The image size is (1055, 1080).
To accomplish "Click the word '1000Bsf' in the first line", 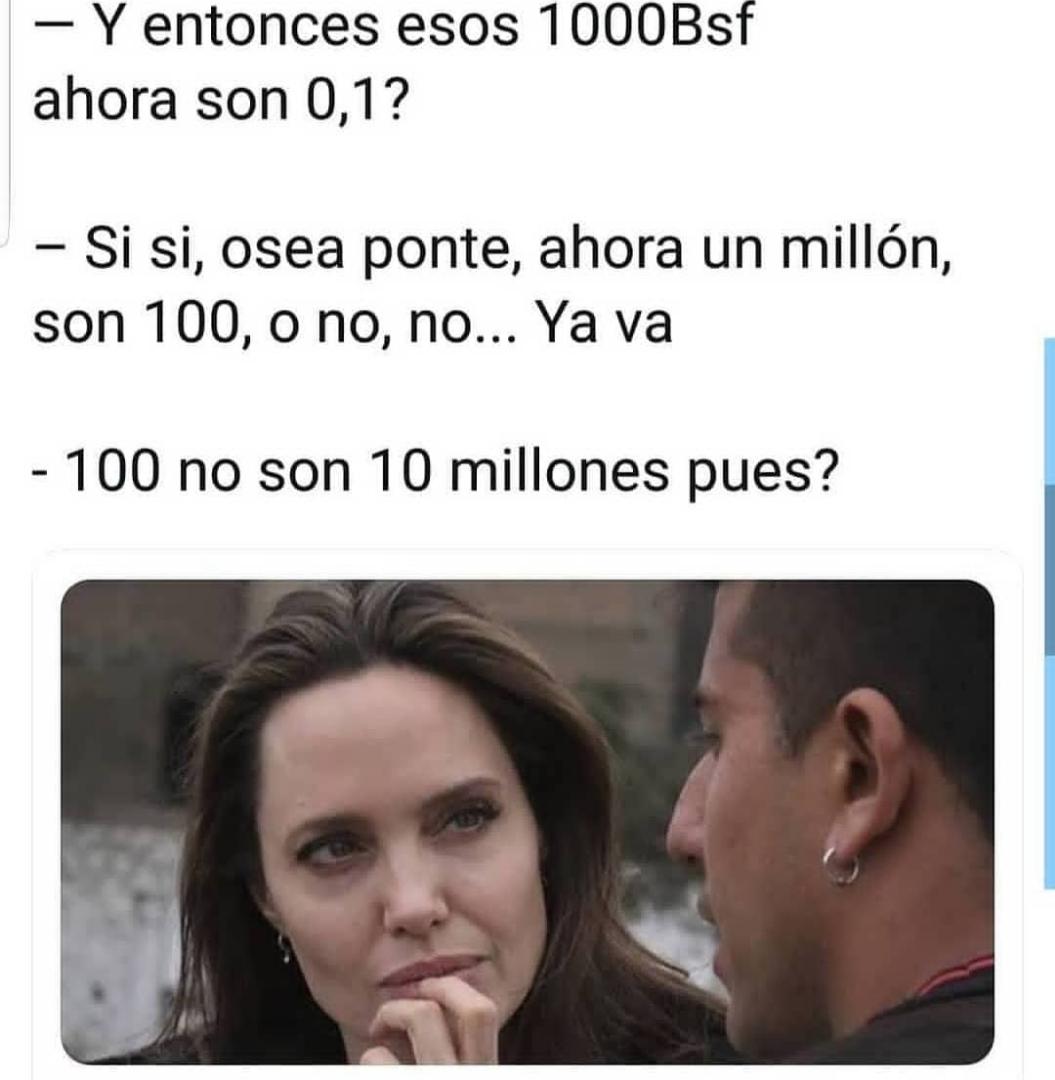I will click(x=645, y=26).
